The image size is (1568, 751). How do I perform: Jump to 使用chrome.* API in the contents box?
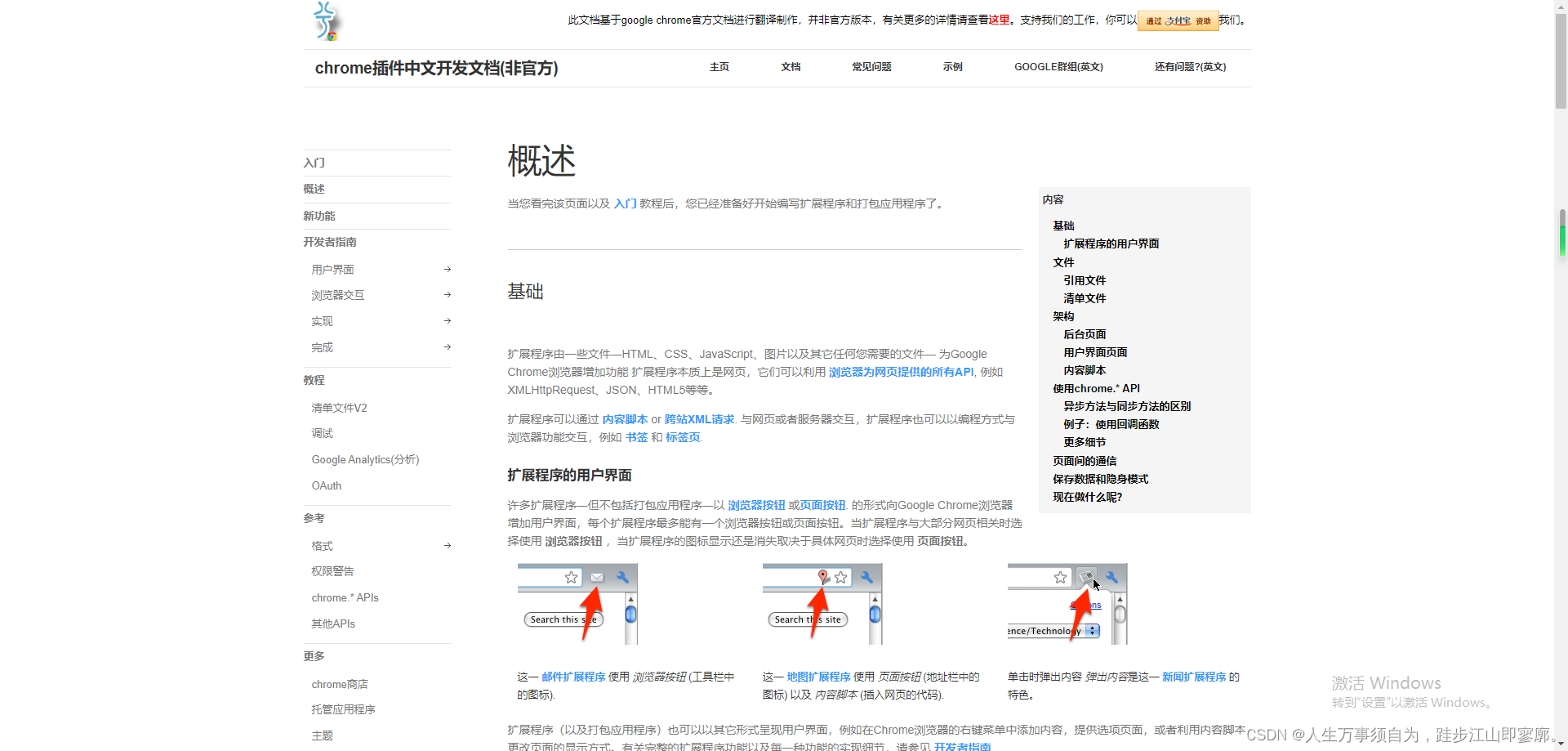tap(1096, 388)
